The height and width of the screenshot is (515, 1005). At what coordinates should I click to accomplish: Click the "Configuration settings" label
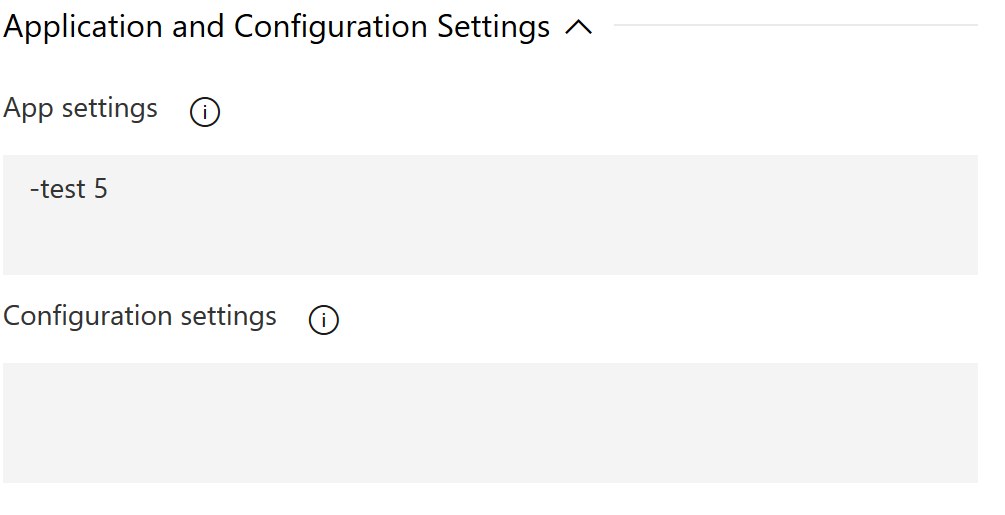pyautogui.click(x=140, y=316)
